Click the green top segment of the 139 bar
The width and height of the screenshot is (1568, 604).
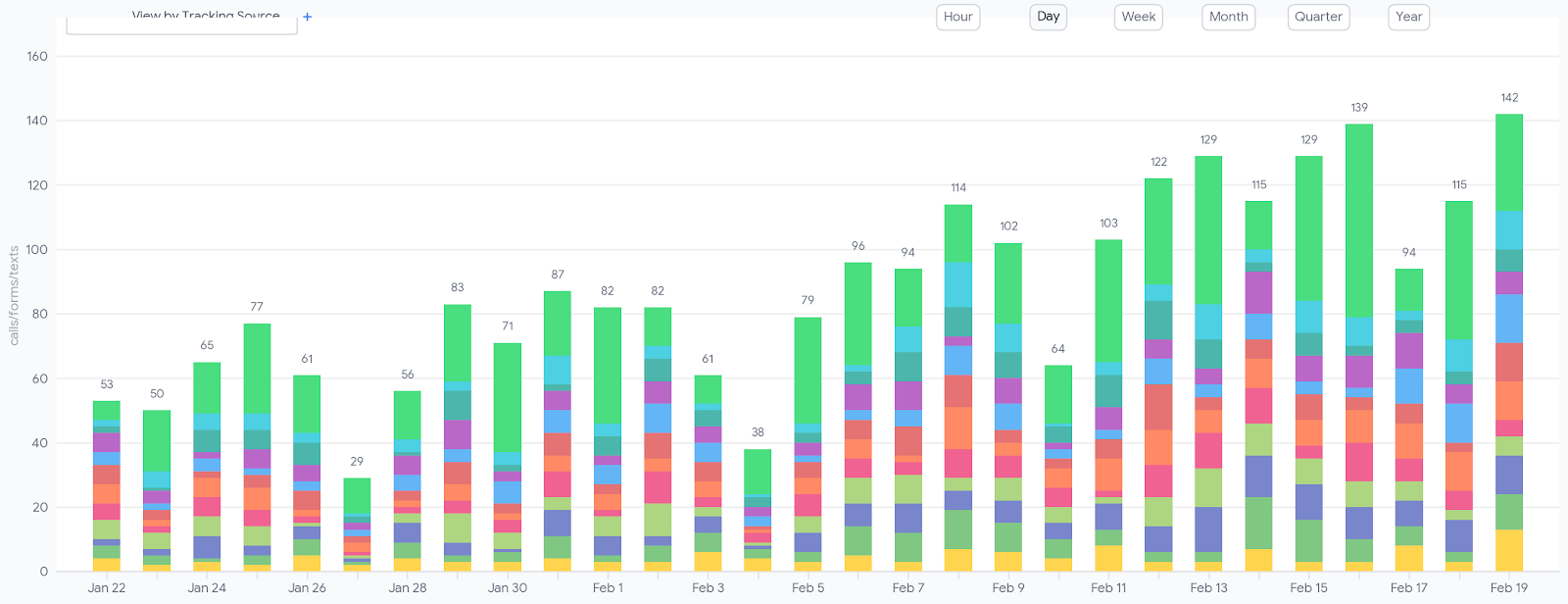click(x=1359, y=221)
